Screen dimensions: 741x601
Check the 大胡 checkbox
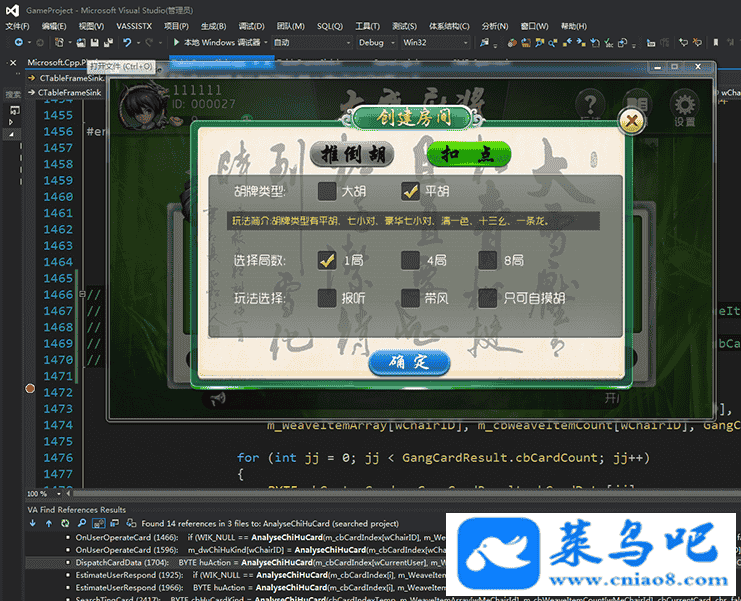327,191
